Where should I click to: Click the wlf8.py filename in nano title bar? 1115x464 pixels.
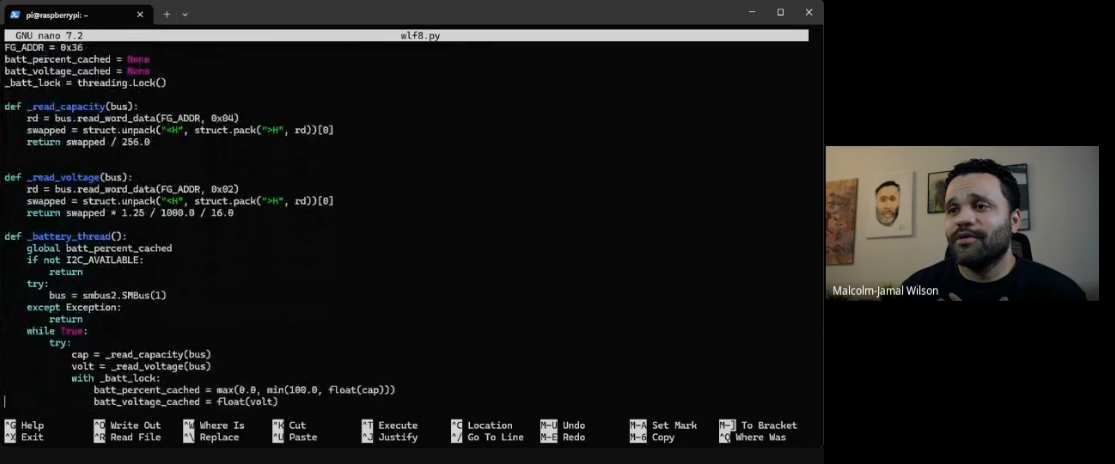point(419,35)
